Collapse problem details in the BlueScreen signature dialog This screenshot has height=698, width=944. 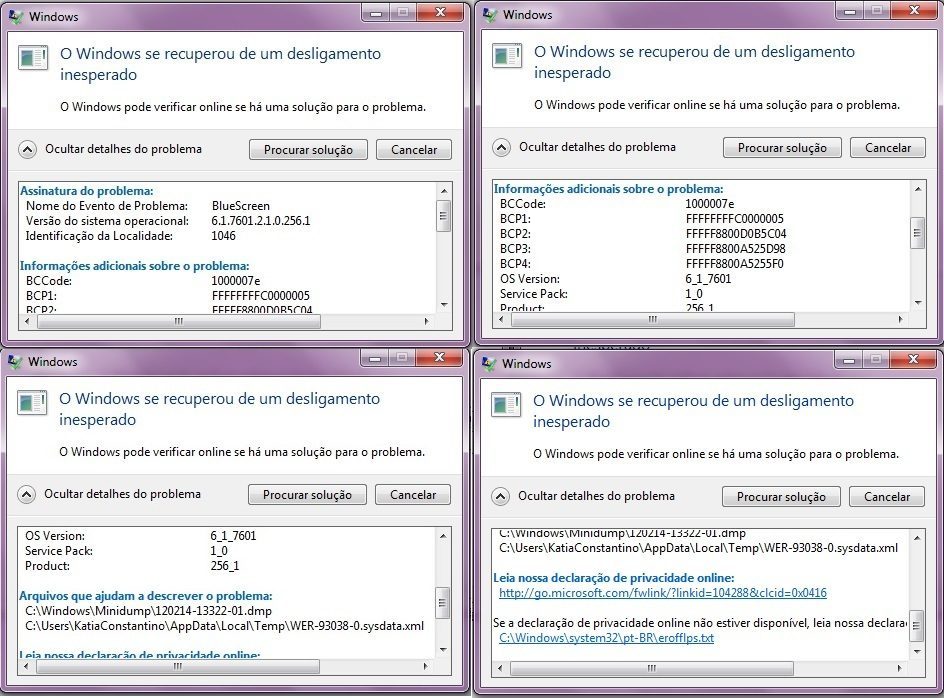[27, 149]
